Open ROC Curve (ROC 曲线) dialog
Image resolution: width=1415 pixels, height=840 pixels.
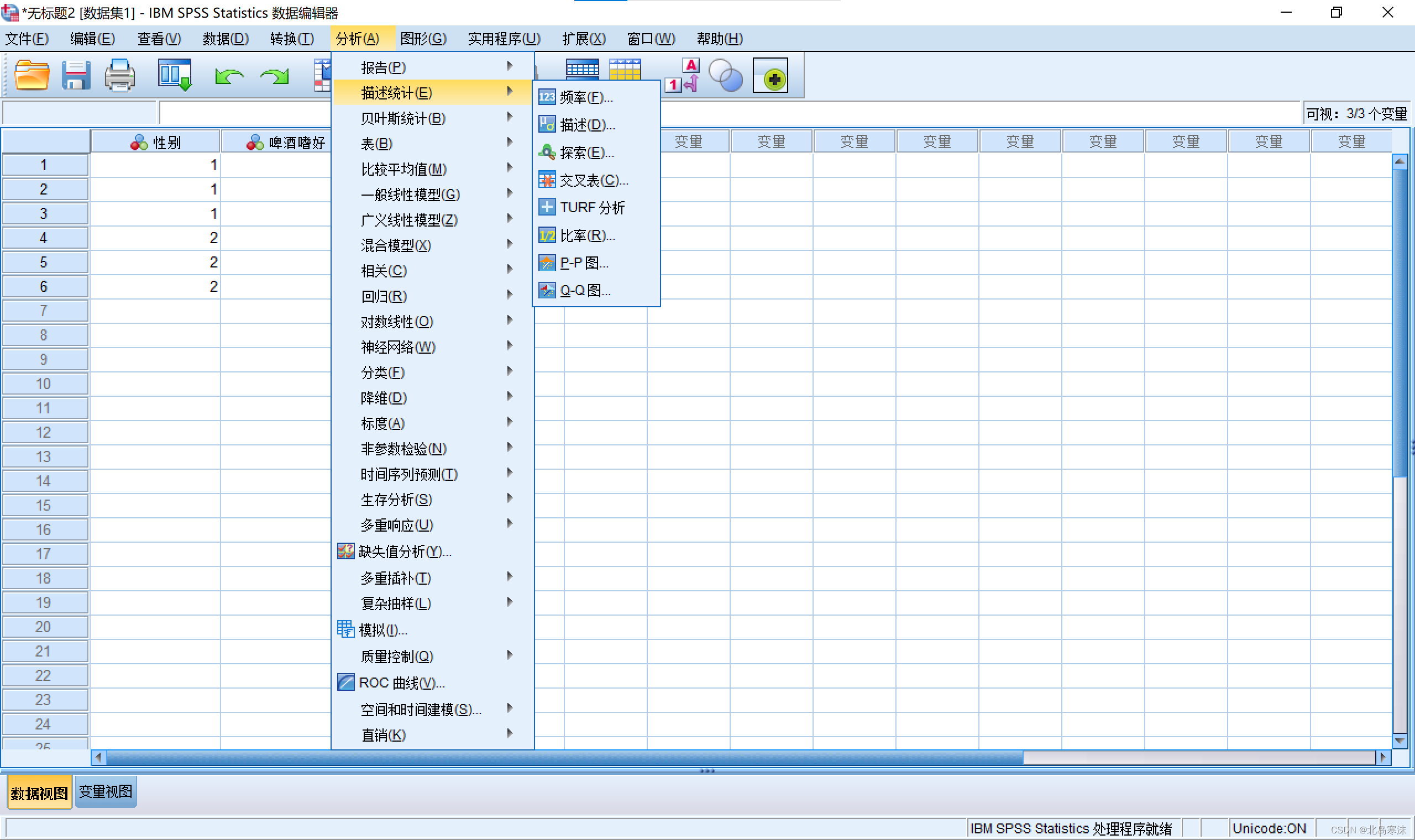pyautogui.click(x=401, y=683)
